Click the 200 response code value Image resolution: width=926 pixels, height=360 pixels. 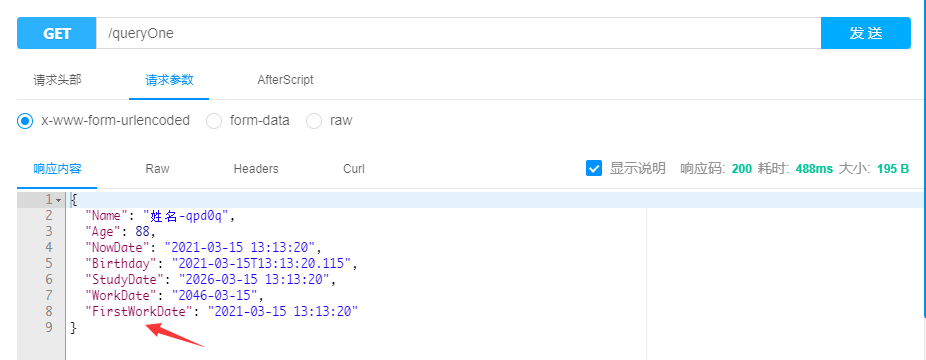coord(741,169)
